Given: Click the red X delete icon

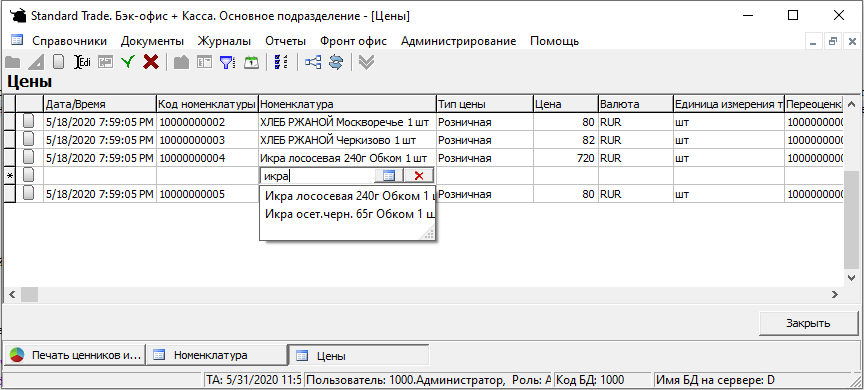Looking at the screenshot, I should 150,62.
